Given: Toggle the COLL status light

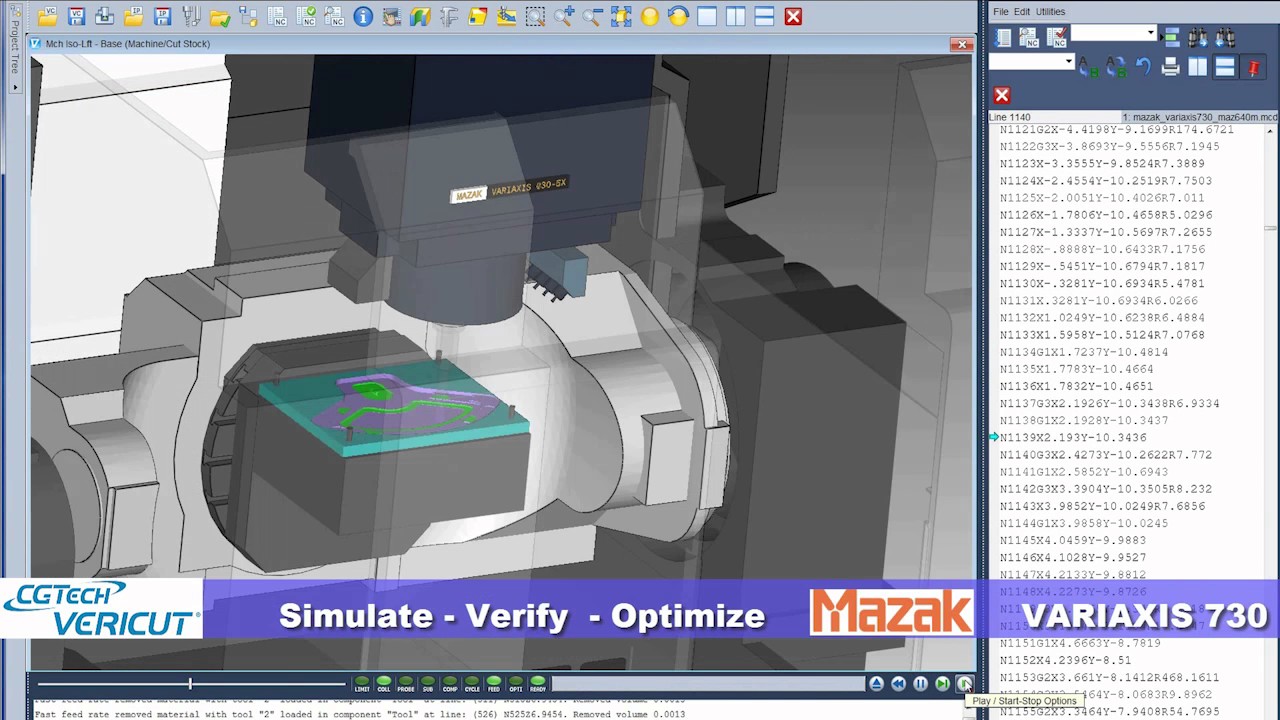Looking at the screenshot, I should click(384, 683).
